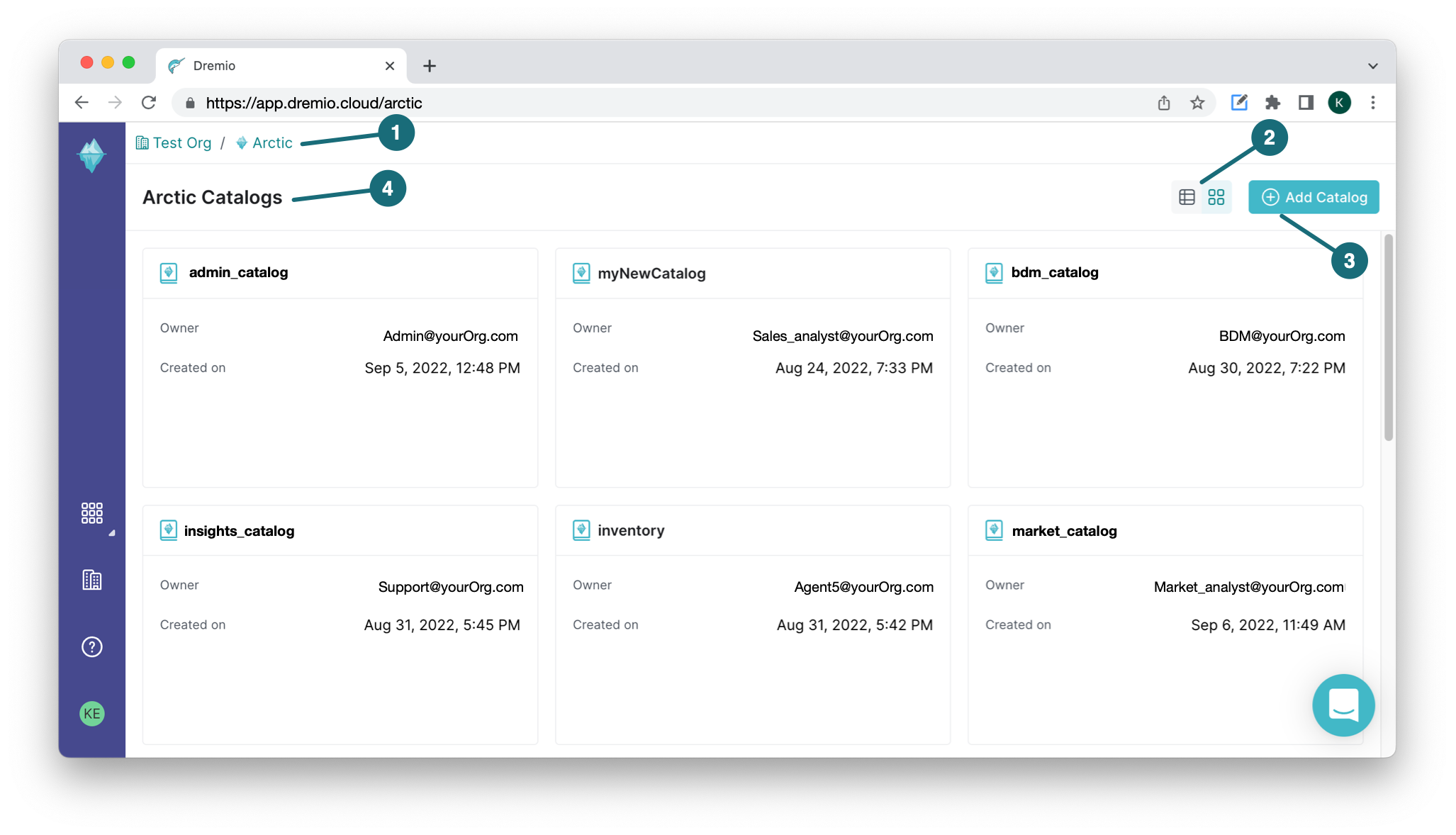Expand the tab search chevron dropdown
1456x835 pixels.
[x=1372, y=66]
